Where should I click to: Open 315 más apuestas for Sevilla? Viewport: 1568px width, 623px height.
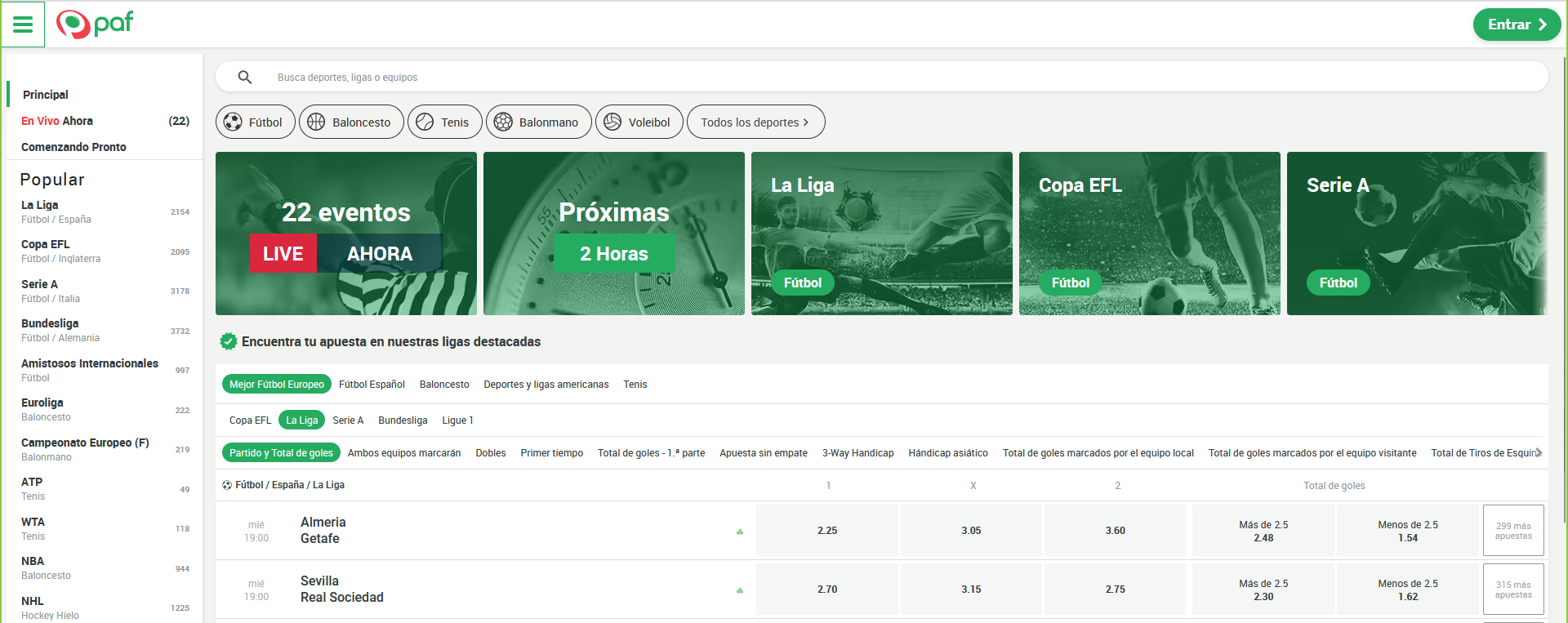pyautogui.click(x=1513, y=590)
